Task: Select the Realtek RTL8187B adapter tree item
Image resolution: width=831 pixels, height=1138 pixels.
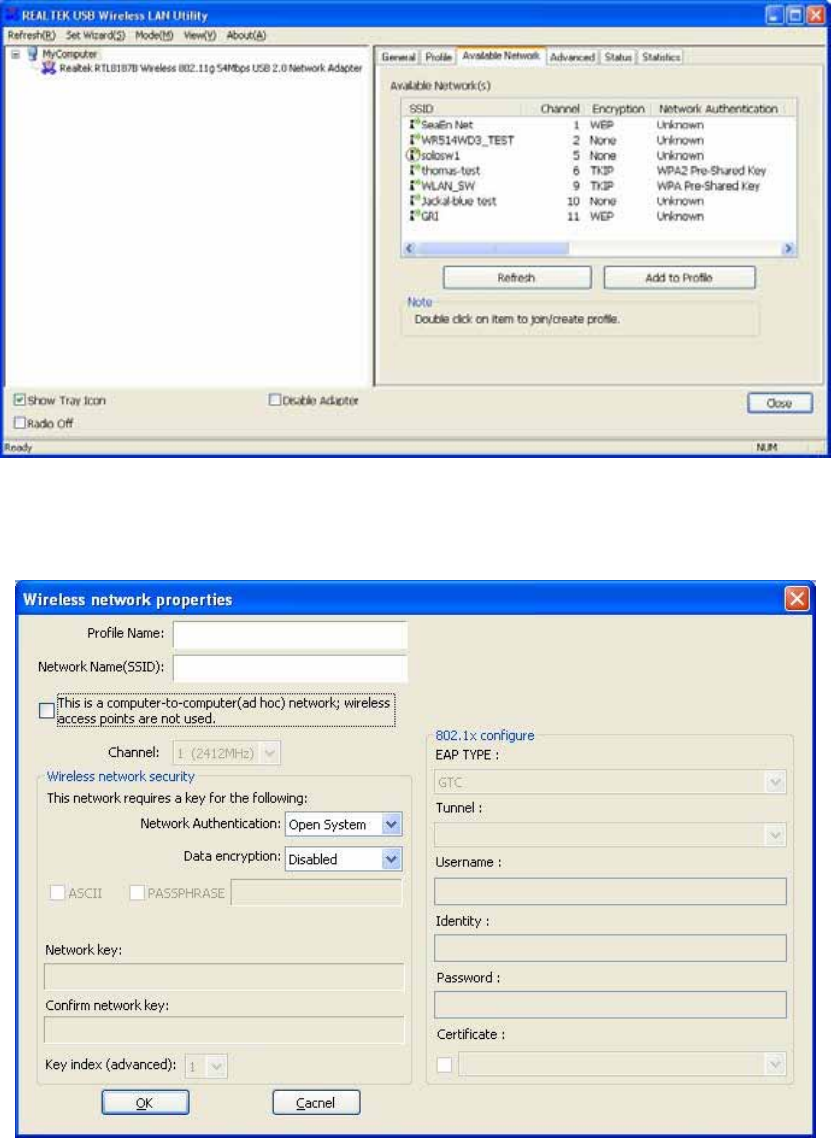Action: (x=210, y=68)
